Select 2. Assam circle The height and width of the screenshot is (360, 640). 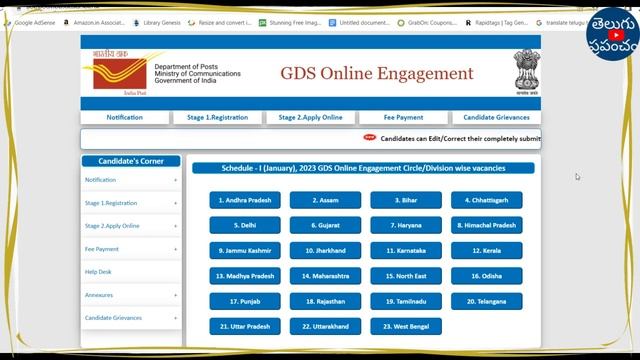[325, 200]
